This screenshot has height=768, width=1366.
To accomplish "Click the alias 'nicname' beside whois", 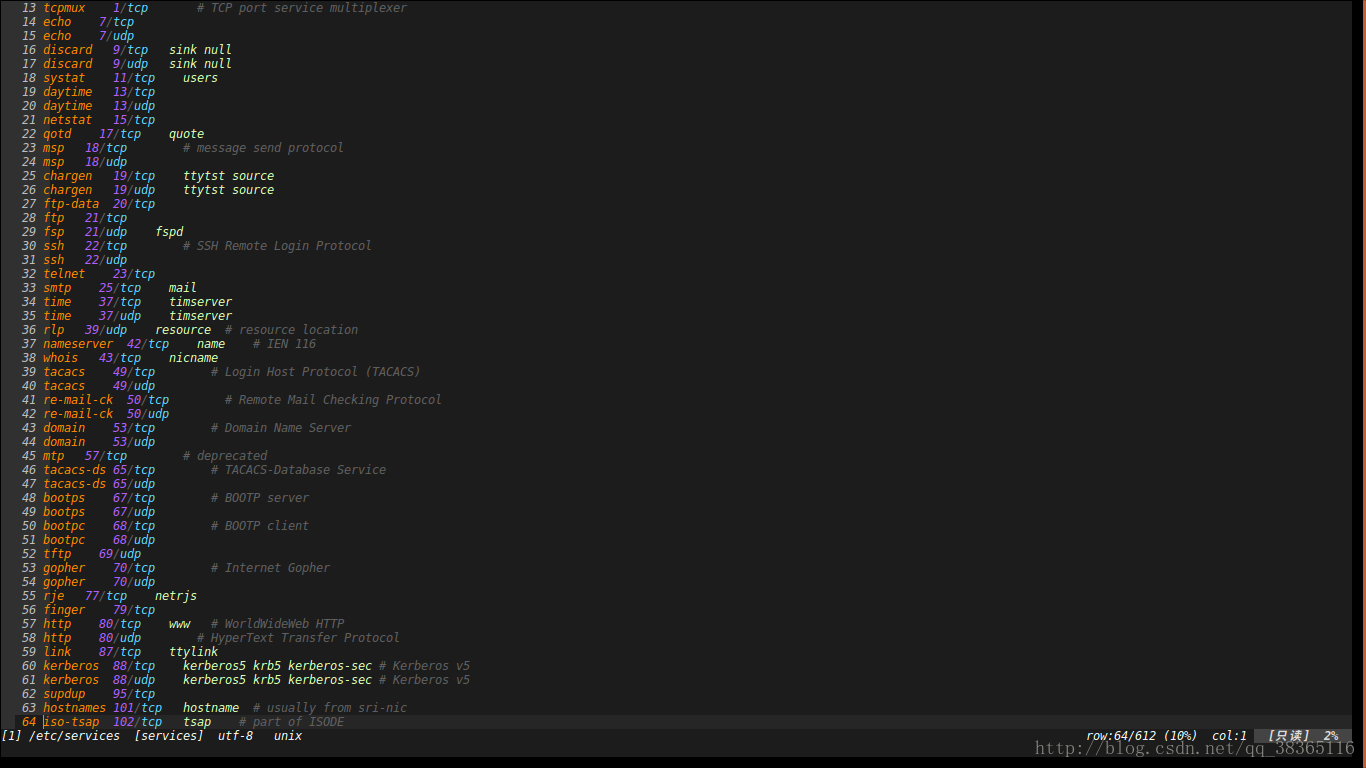I will (193, 358).
